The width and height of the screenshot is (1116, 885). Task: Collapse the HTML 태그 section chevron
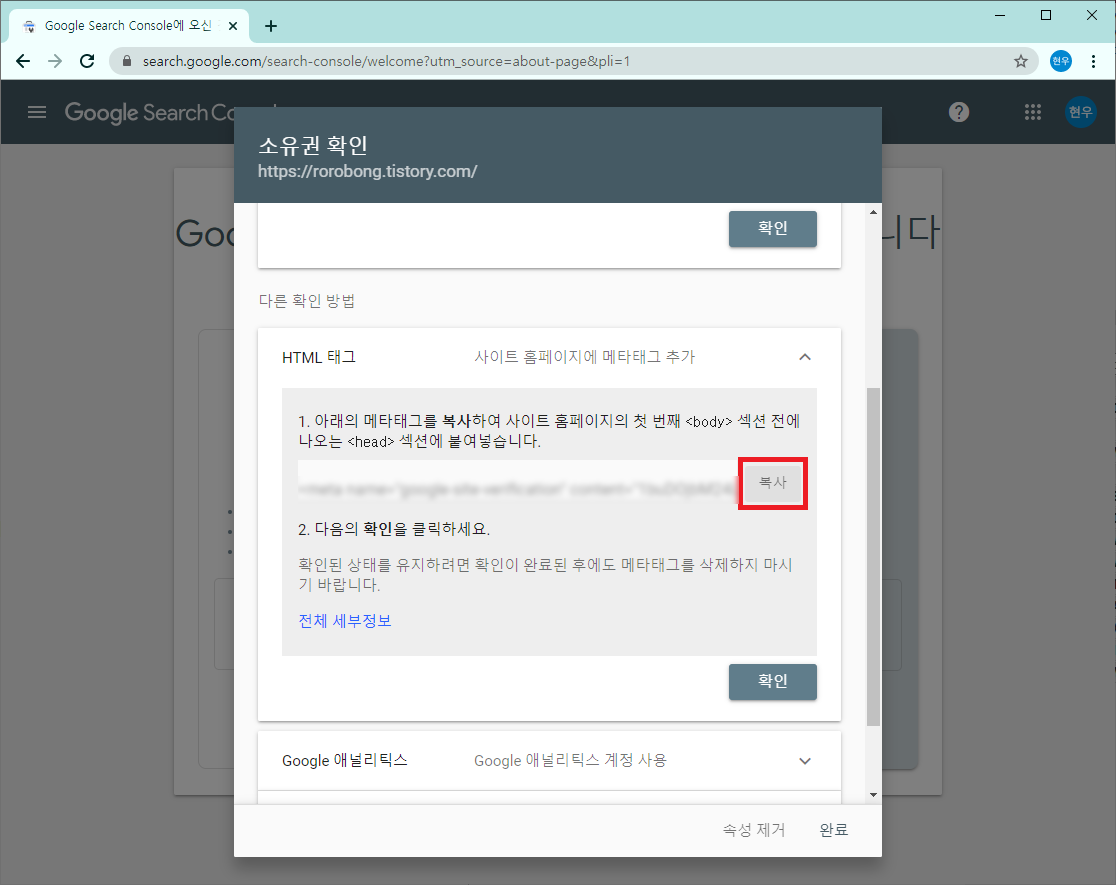pos(804,357)
